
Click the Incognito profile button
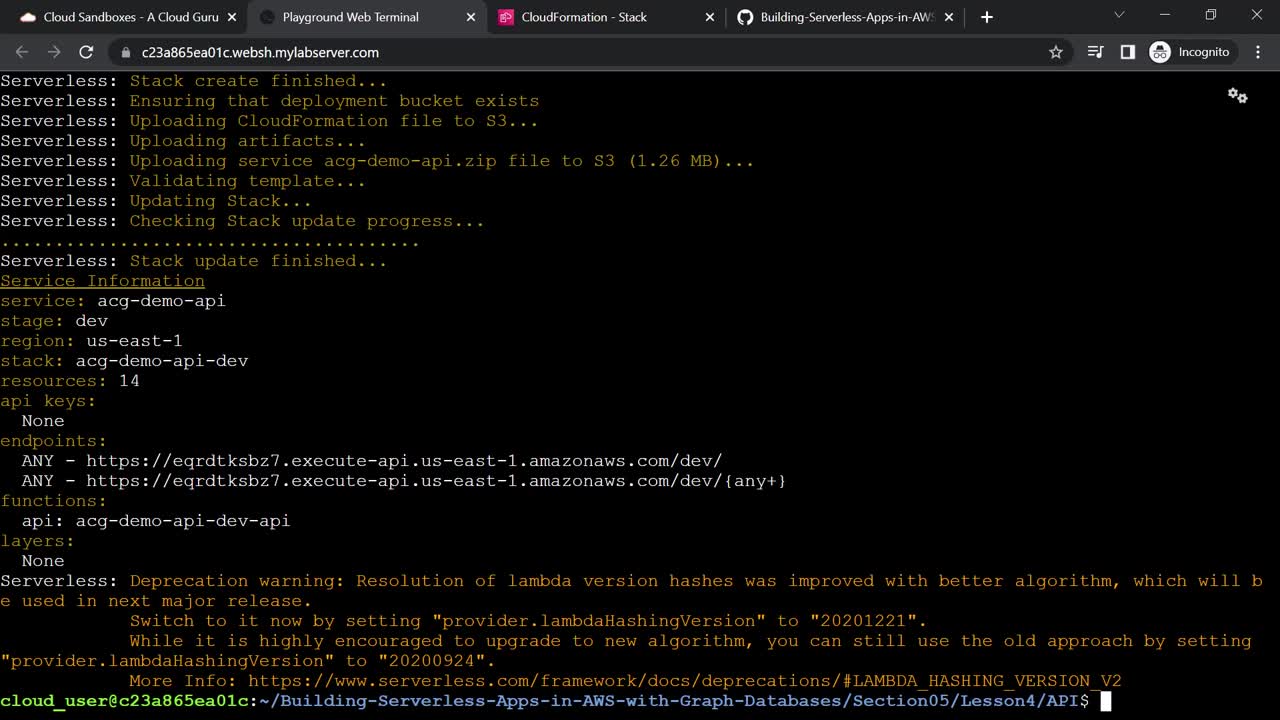coord(1189,52)
